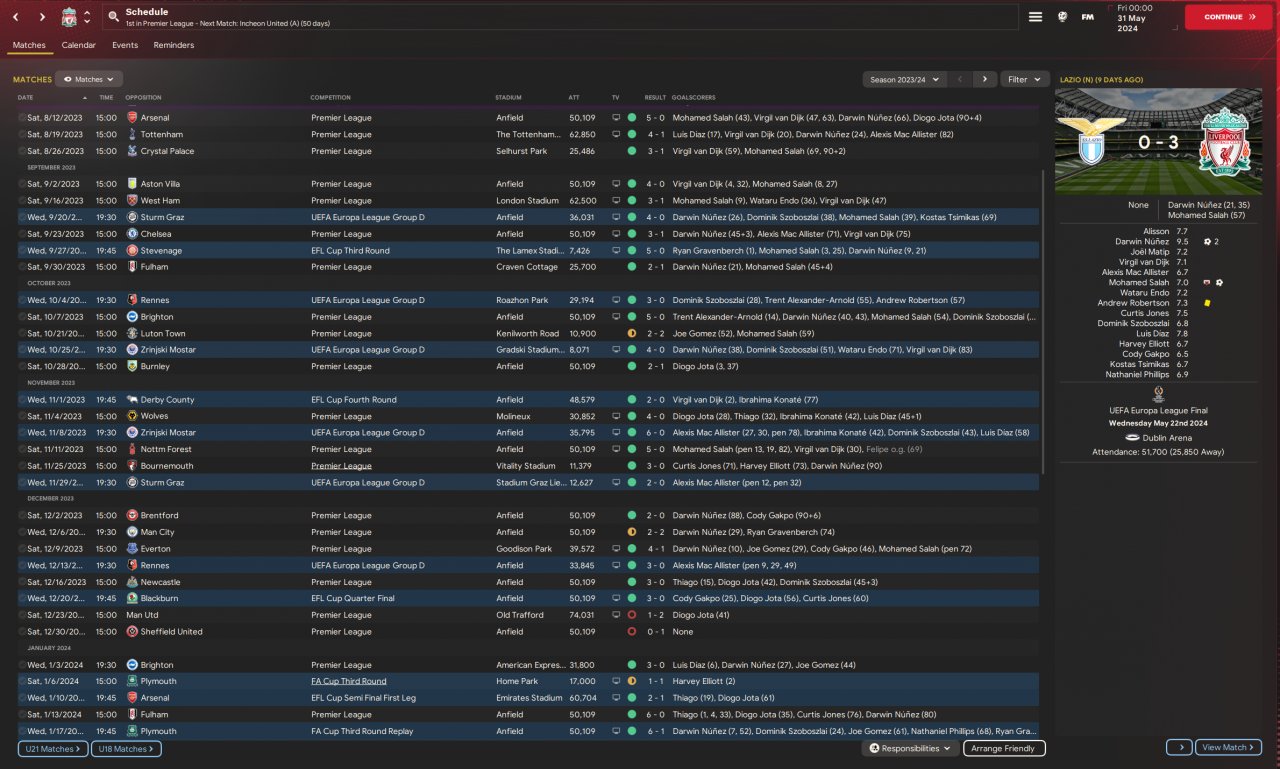Expand the Filter dropdown
The width and height of the screenshot is (1280, 769).
point(1024,79)
